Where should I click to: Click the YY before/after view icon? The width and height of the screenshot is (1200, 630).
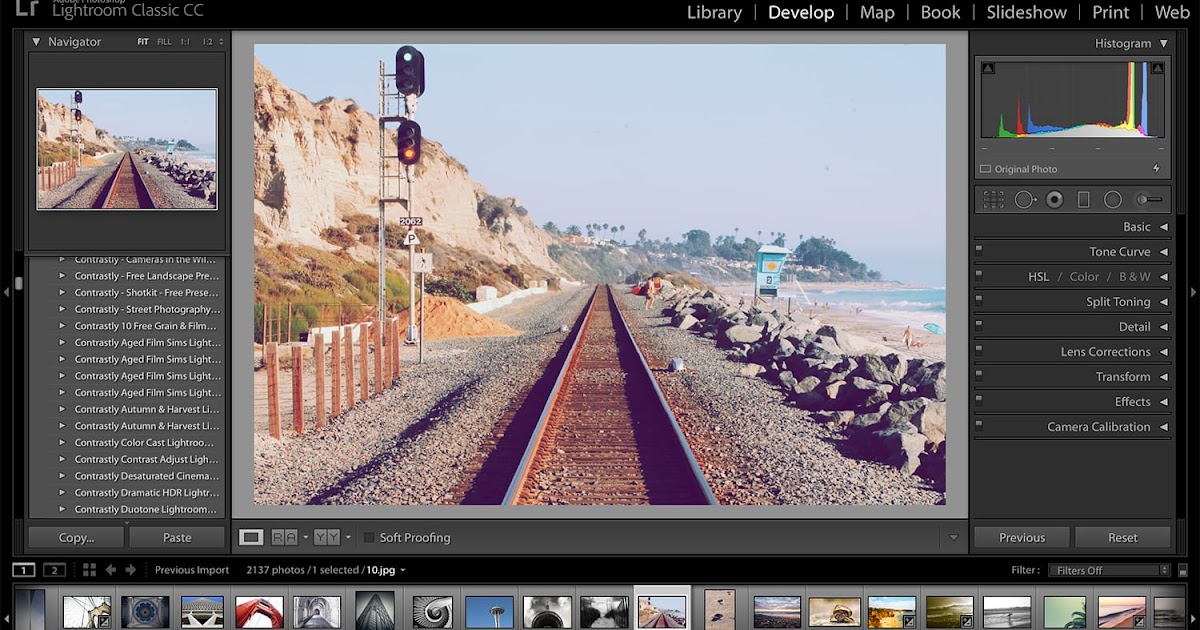point(326,537)
